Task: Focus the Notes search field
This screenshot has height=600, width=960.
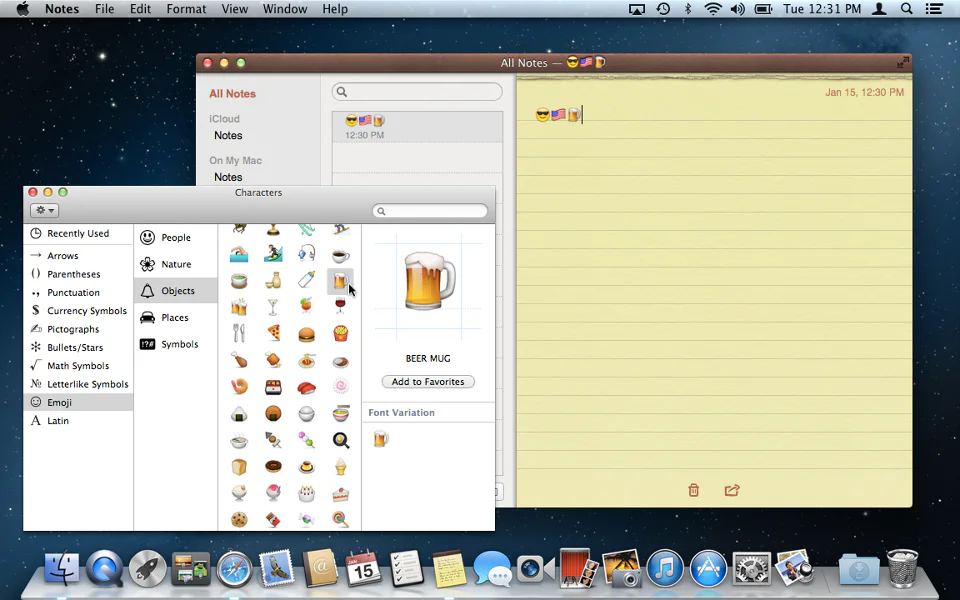Action: pos(417,92)
